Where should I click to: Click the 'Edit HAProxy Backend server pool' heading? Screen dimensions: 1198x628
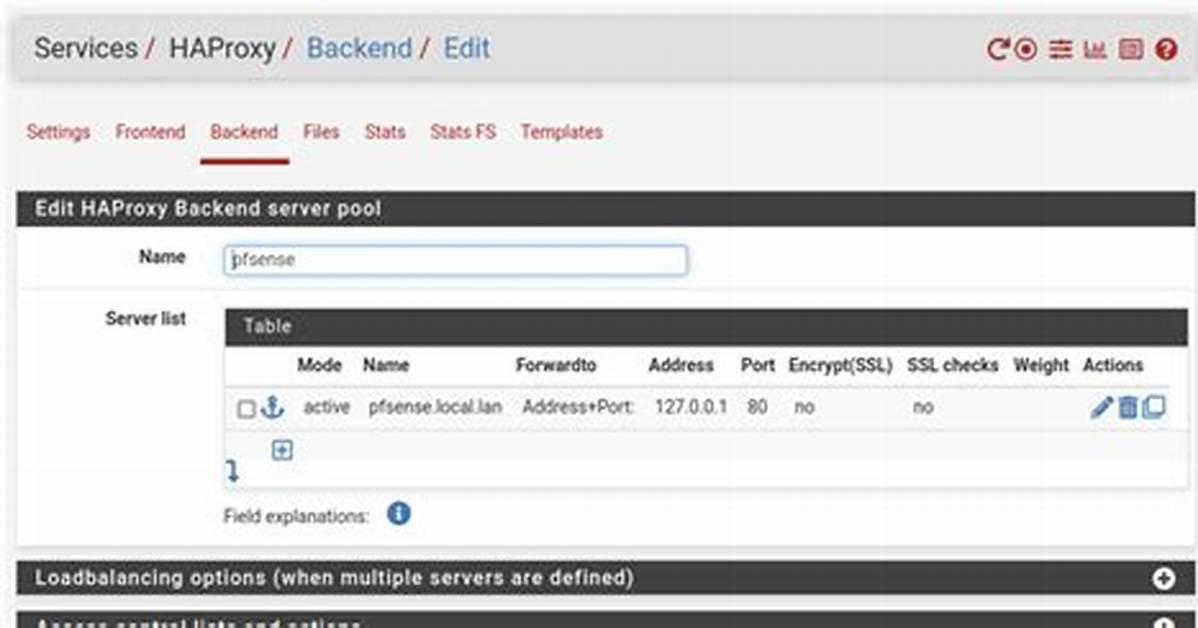pyautogui.click(x=208, y=209)
